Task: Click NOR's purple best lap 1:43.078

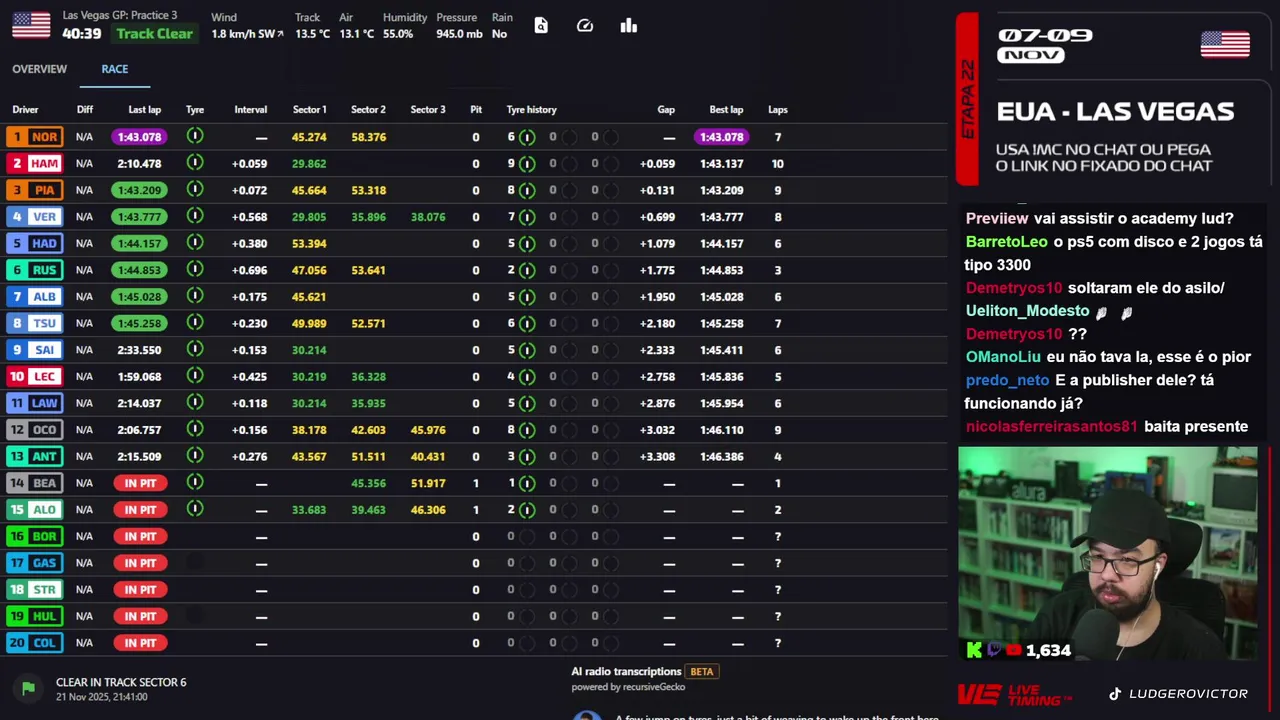Action: tap(721, 137)
